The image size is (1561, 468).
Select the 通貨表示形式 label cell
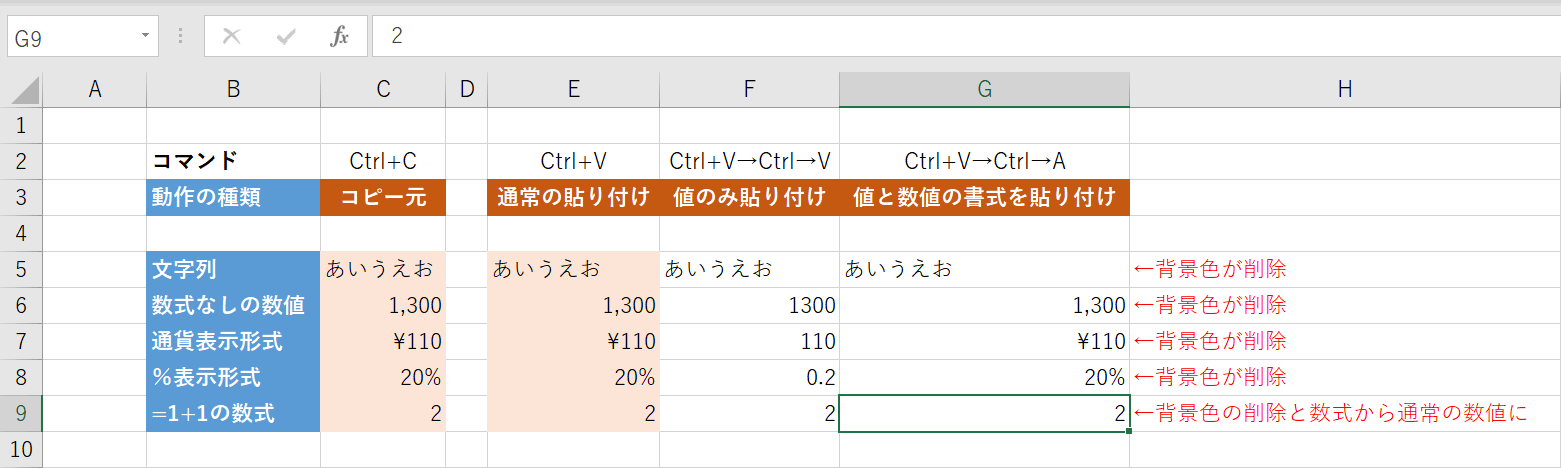(x=233, y=341)
